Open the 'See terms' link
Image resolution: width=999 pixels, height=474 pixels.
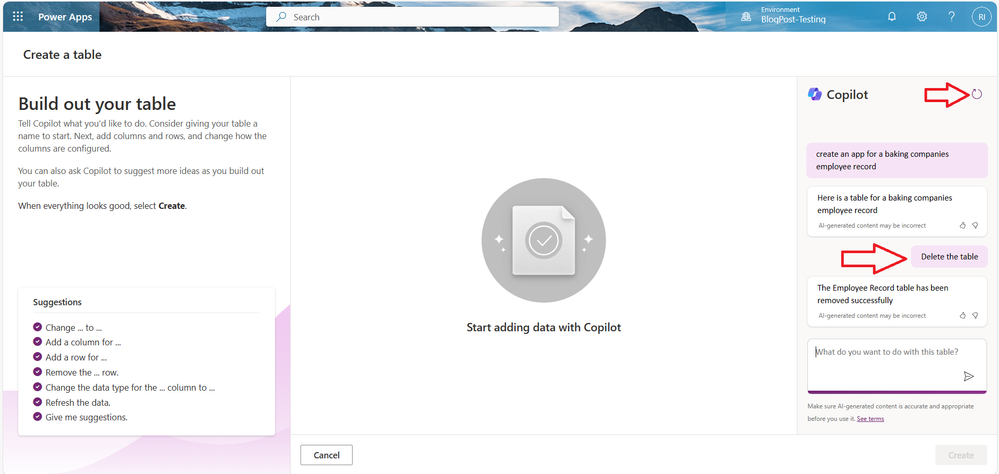pos(870,419)
